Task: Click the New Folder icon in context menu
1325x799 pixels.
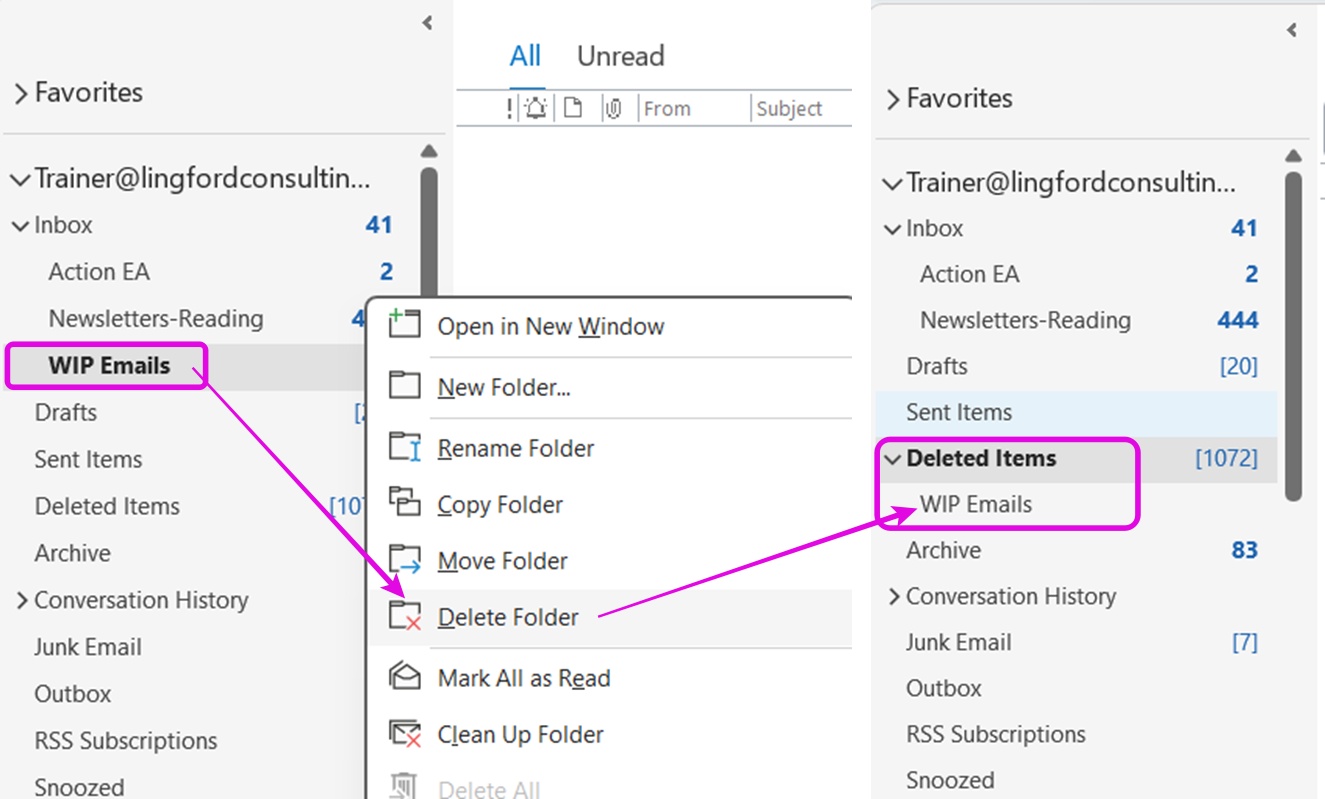Action: [404, 386]
